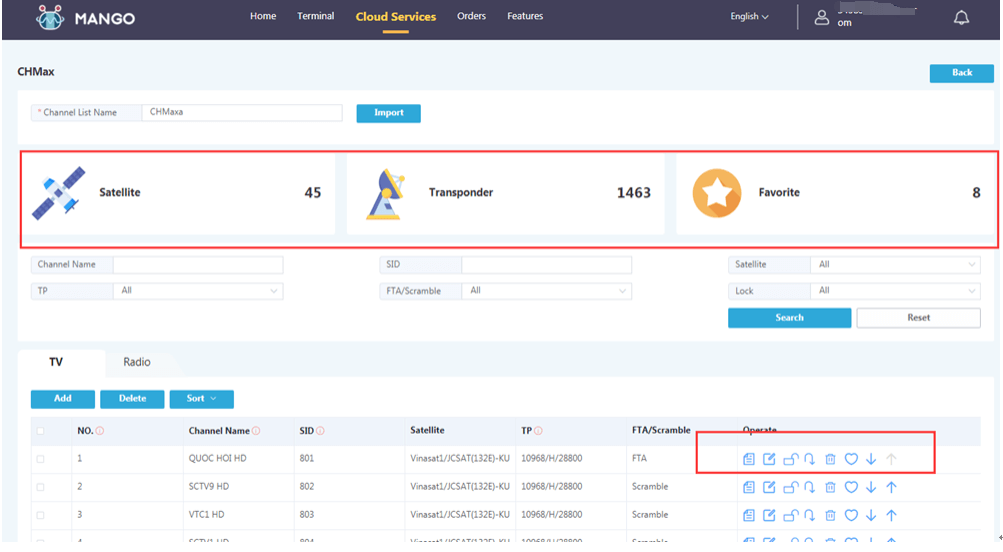The width and height of the screenshot is (1003, 552).
Task: Click the Satellite card icon
Action: click(58, 193)
